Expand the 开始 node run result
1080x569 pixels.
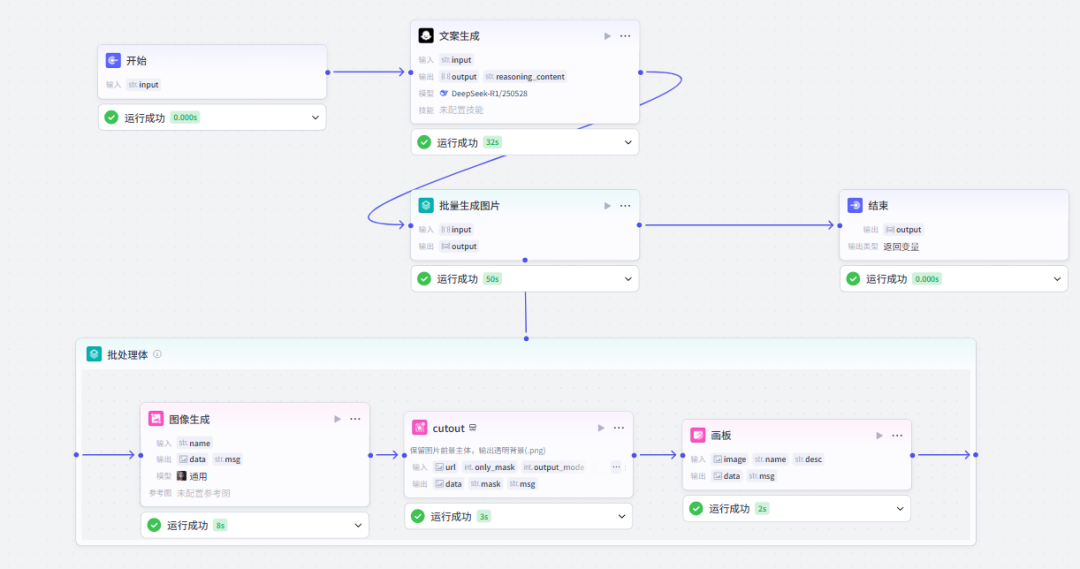tap(316, 118)
